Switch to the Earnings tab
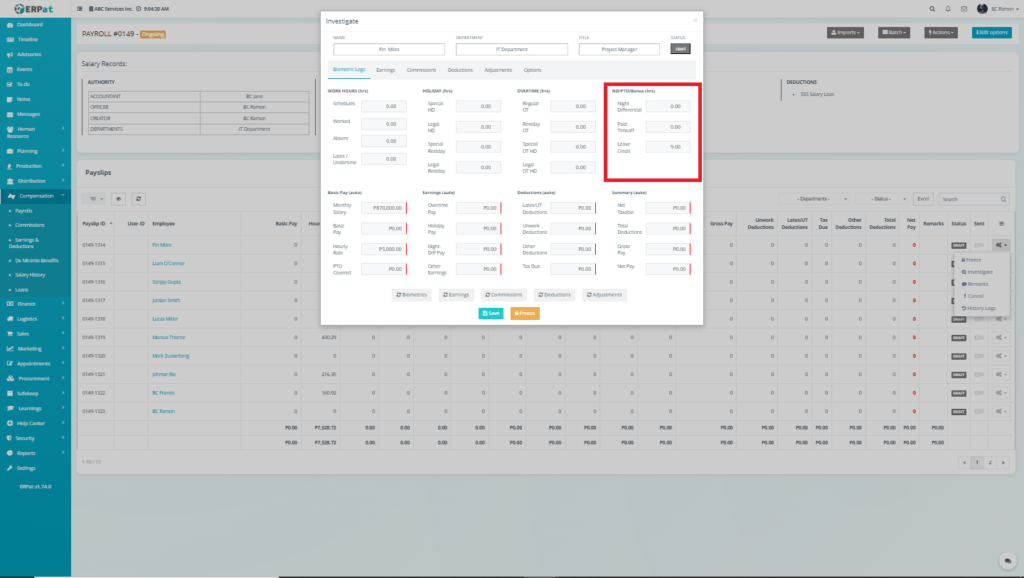 (x=385, y=70)
